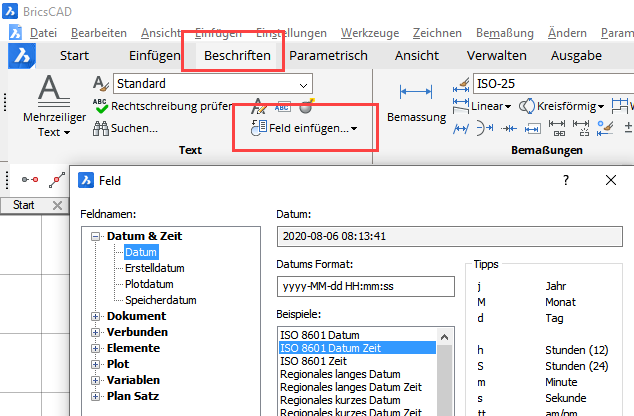Open the Standard text style dropdown

pos(214,84)
